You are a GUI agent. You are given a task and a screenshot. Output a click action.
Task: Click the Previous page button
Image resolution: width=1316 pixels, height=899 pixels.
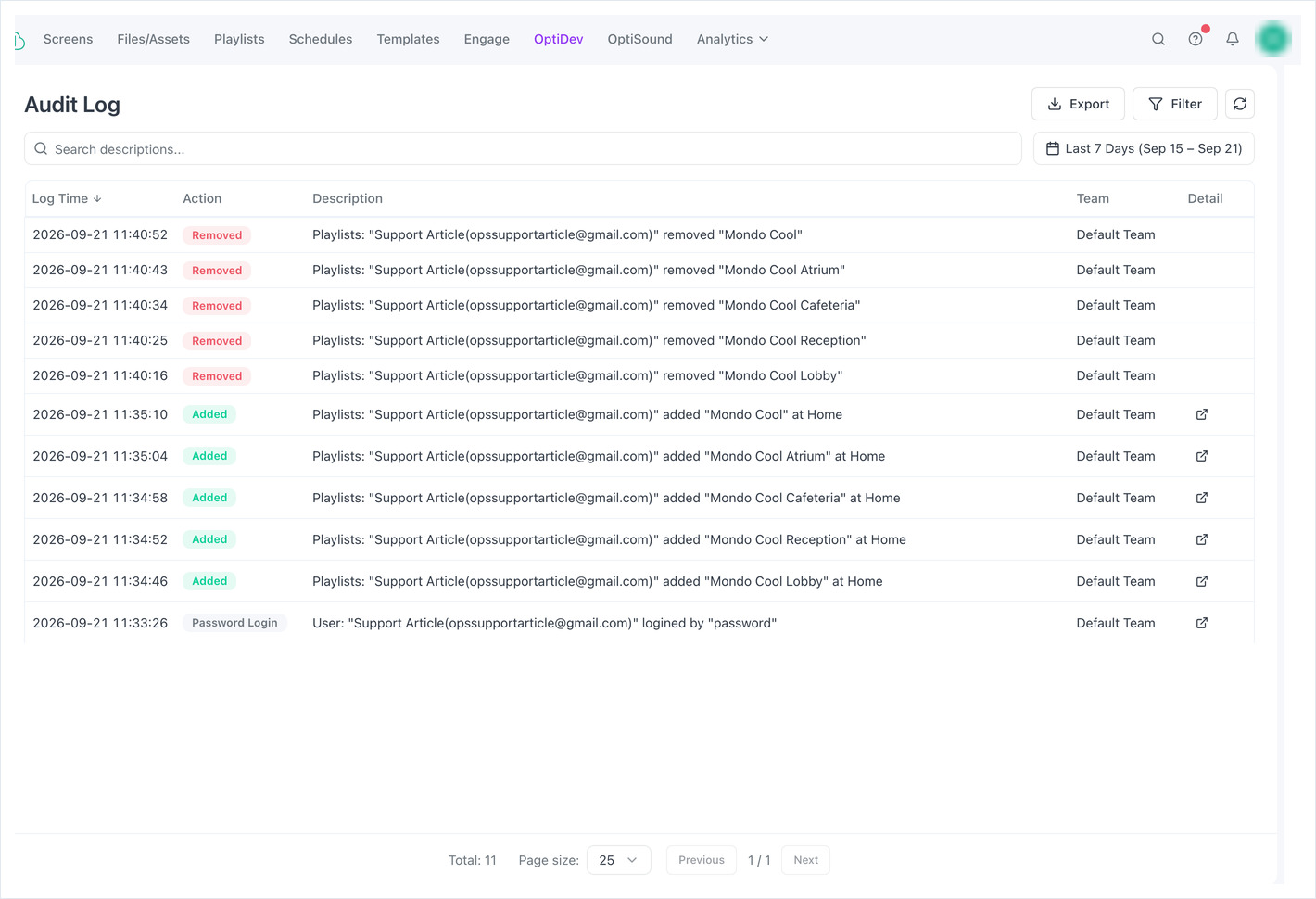[x=701, y=860]
